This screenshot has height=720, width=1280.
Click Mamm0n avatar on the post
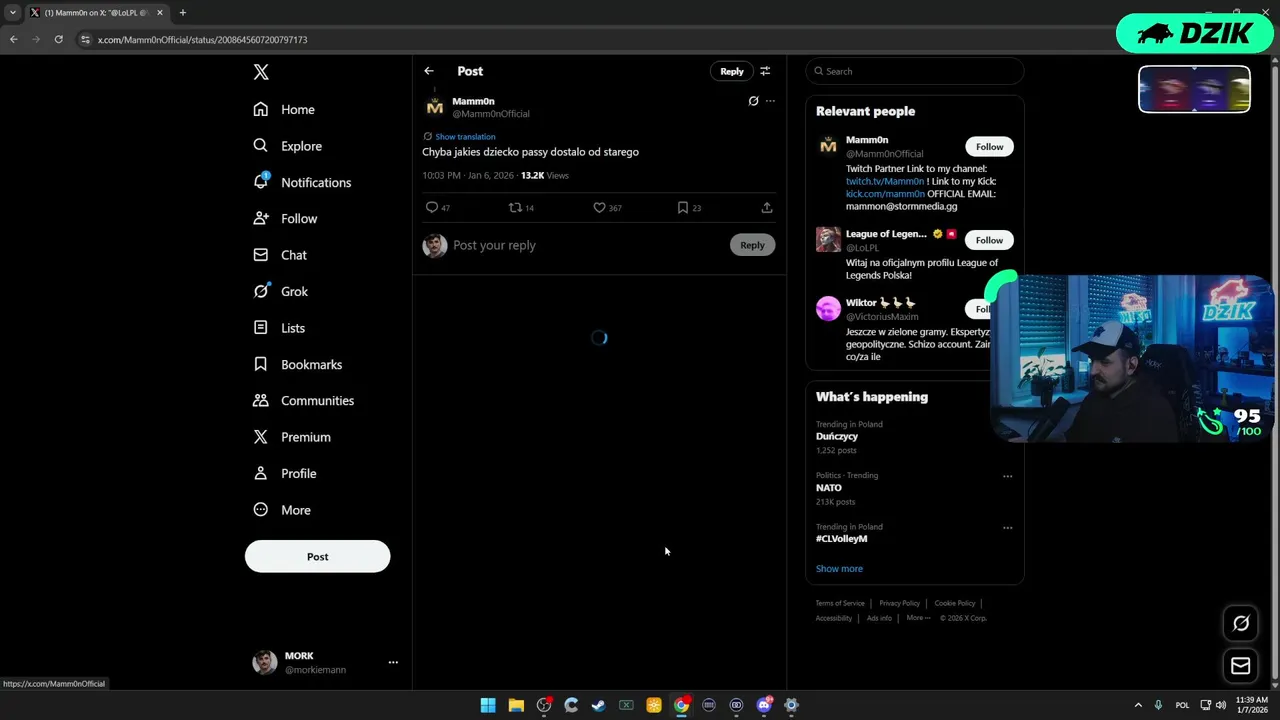pyautogui.click(x=435, y=106)
